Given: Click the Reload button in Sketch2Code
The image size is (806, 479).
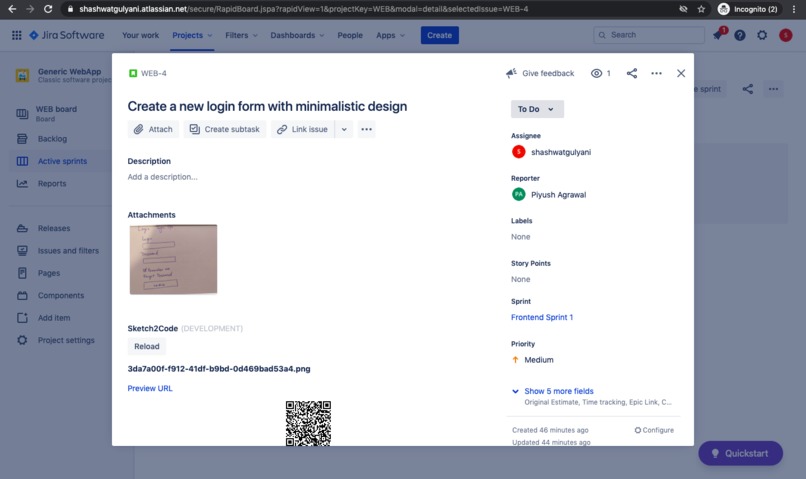Looking at the screenshot, I should pos(146,346).
